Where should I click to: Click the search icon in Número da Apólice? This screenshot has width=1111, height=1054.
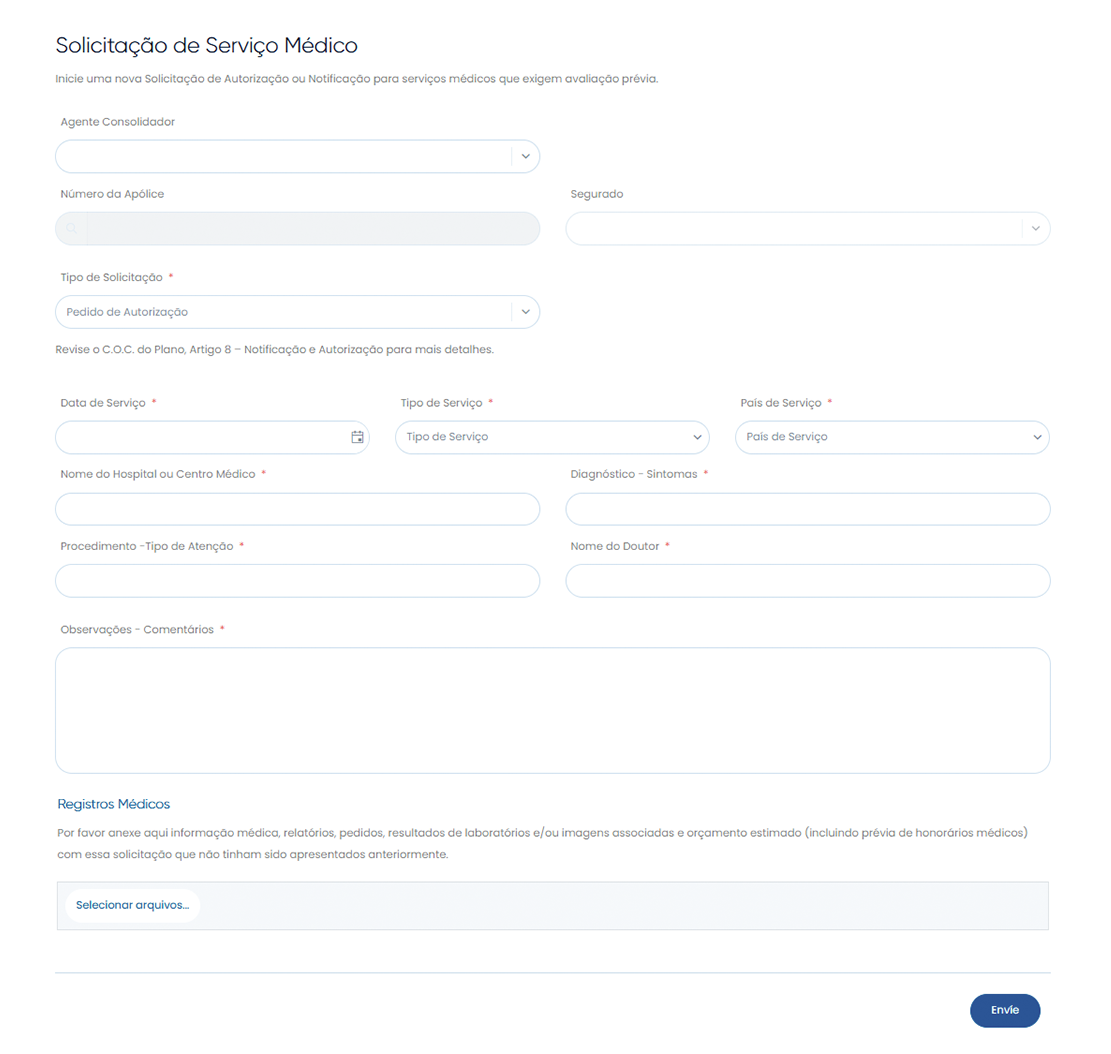[72, 229]
